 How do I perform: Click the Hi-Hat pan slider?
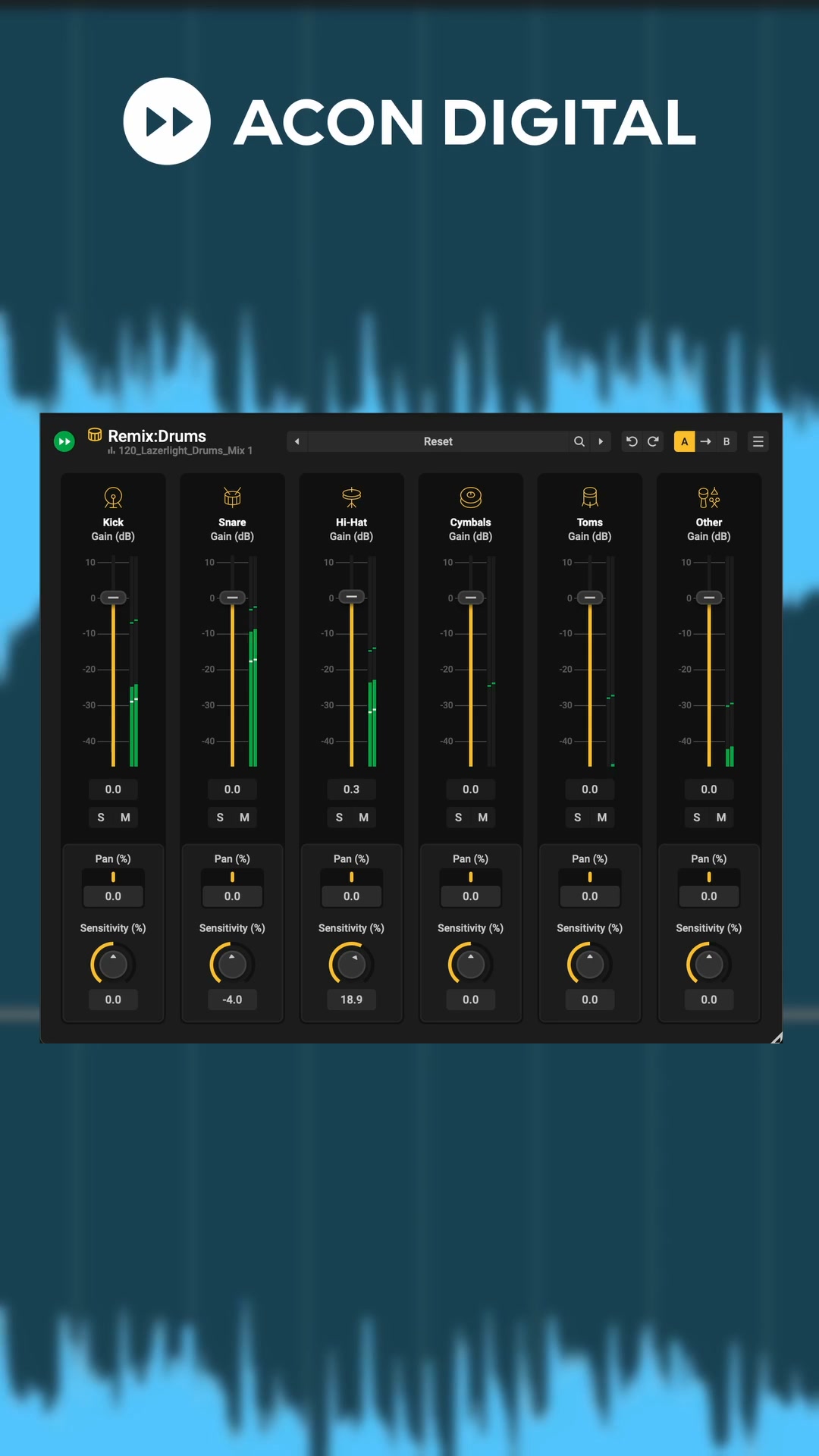pyautogui.click(x=351, y=877)
